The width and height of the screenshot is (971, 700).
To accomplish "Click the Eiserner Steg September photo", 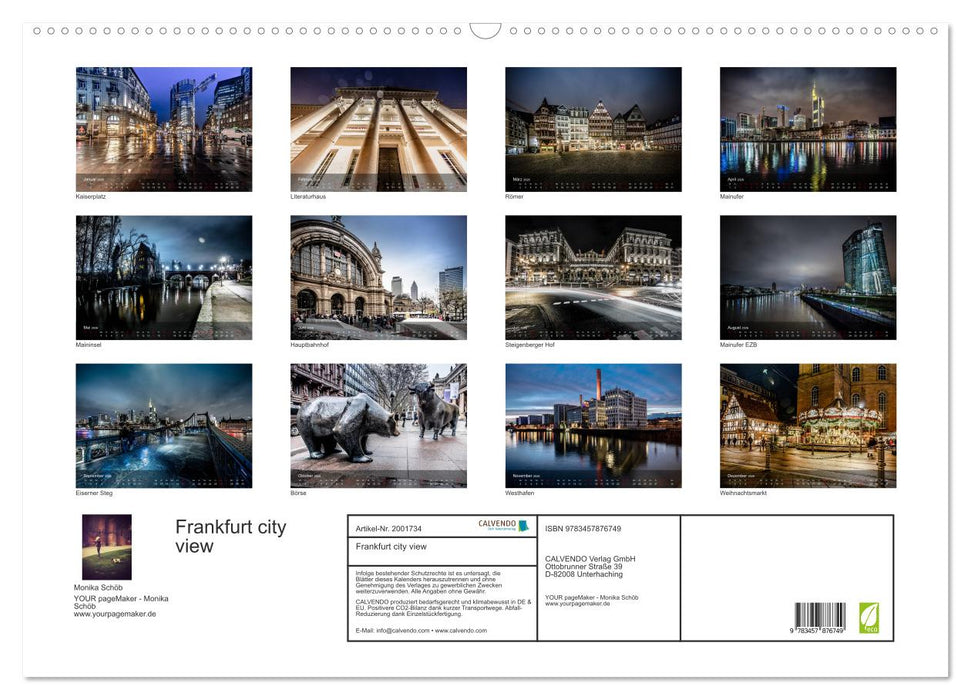I will point(164,425).
